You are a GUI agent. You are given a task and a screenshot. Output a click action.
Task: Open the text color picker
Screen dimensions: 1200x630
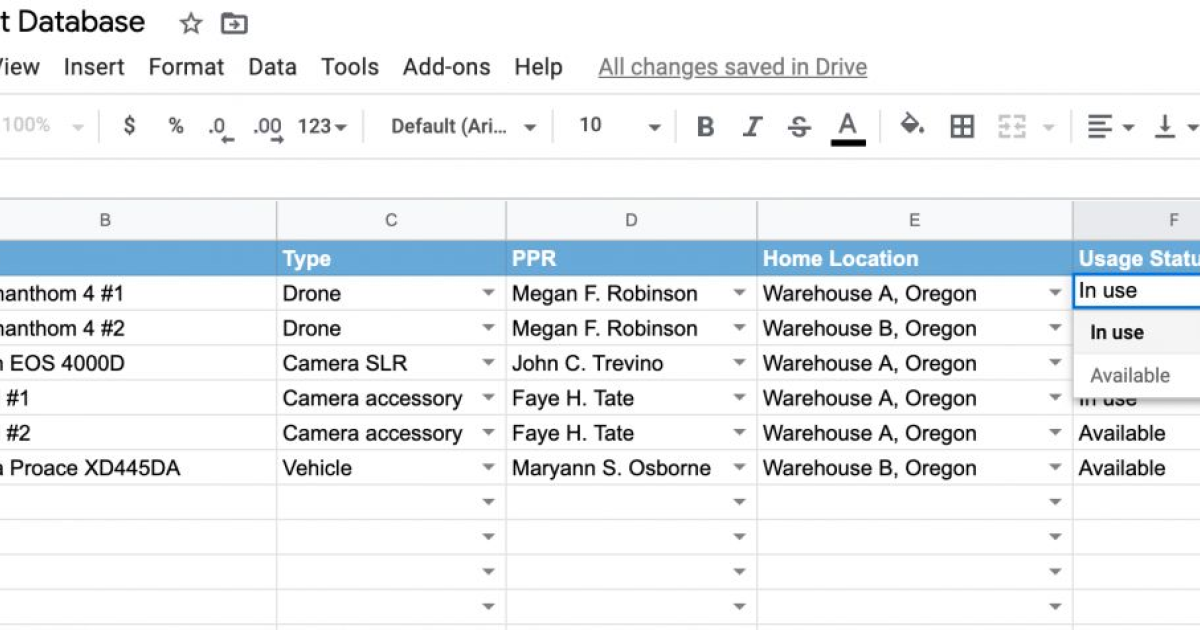(x=847, y=126)
